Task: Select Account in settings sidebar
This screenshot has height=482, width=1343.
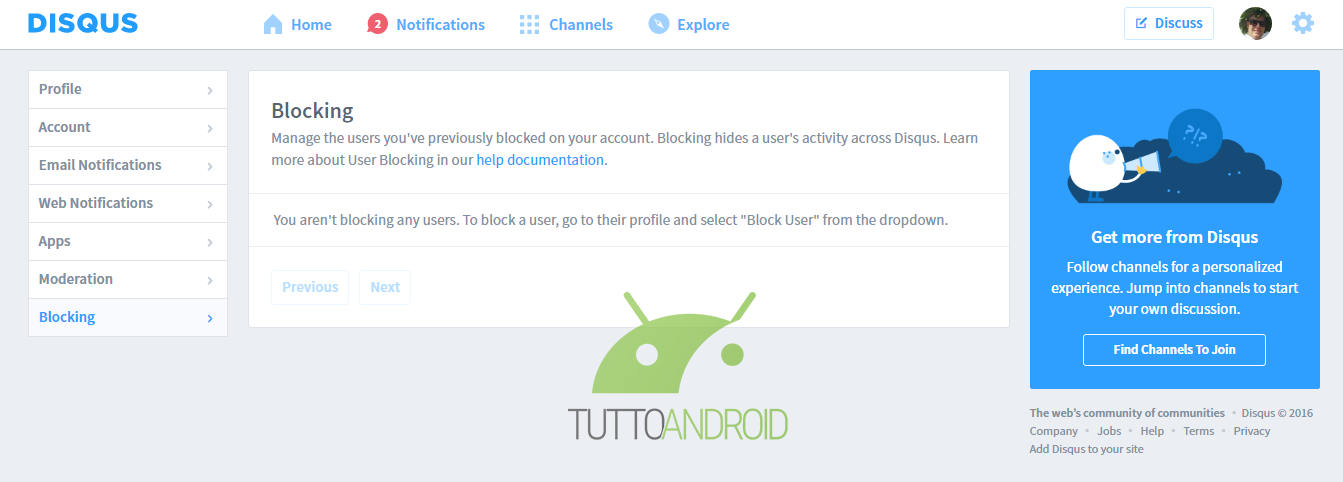Action: point(128,128)
